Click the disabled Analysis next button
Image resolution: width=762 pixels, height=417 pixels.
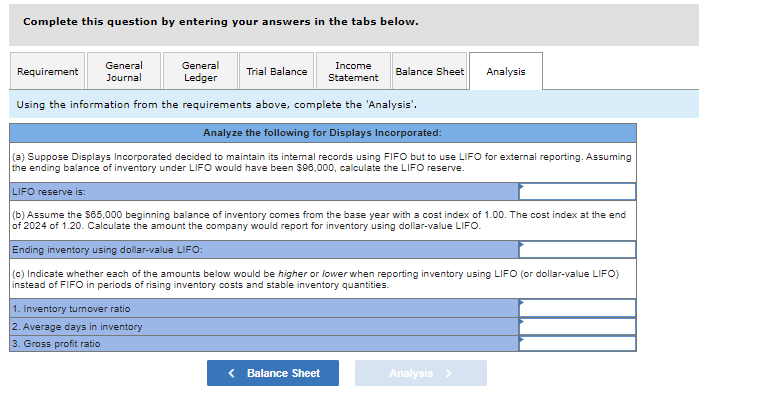tap(421, 373)
